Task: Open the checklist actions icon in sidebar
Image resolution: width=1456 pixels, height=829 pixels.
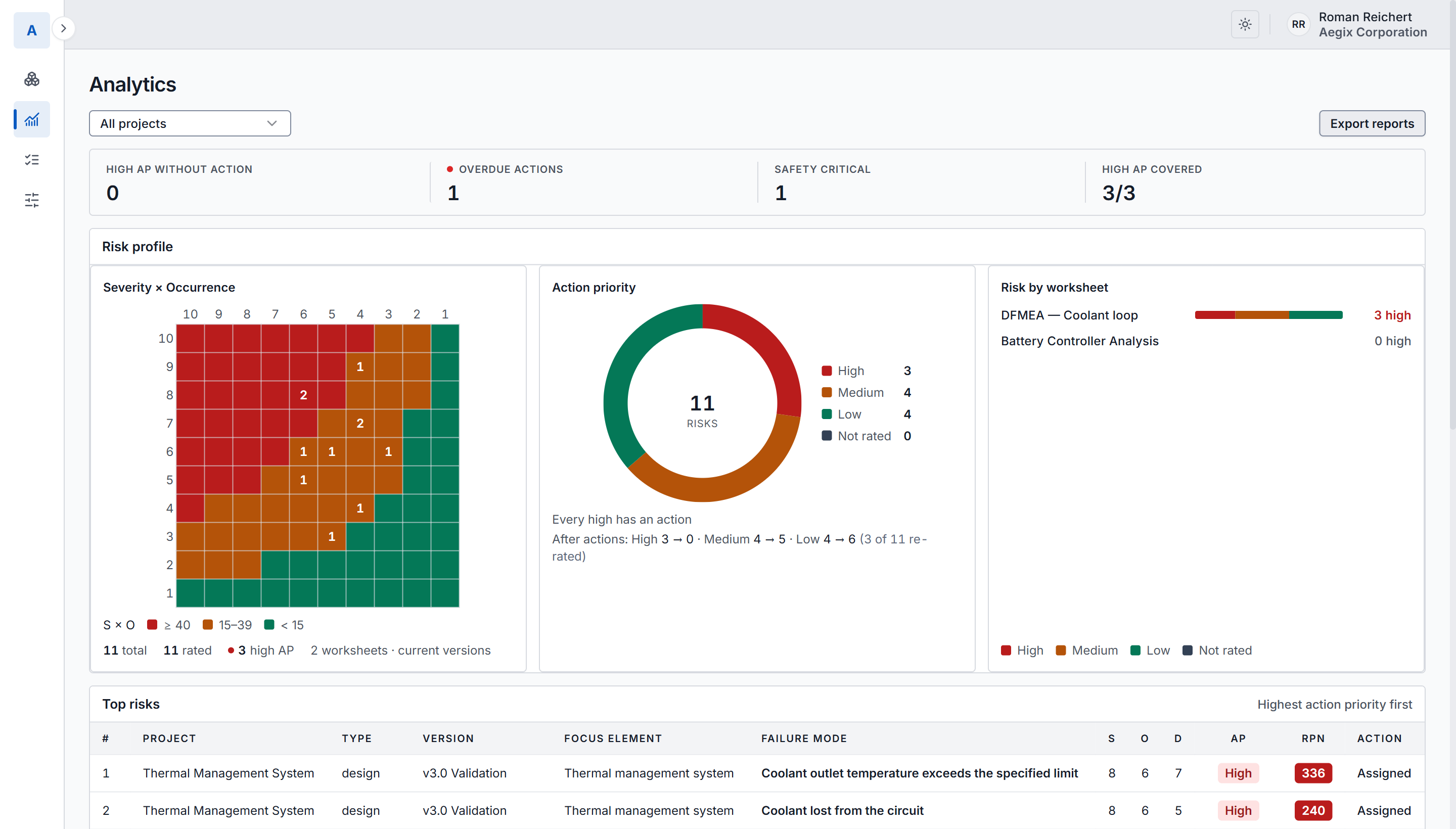Action: (x=32, y=160)
